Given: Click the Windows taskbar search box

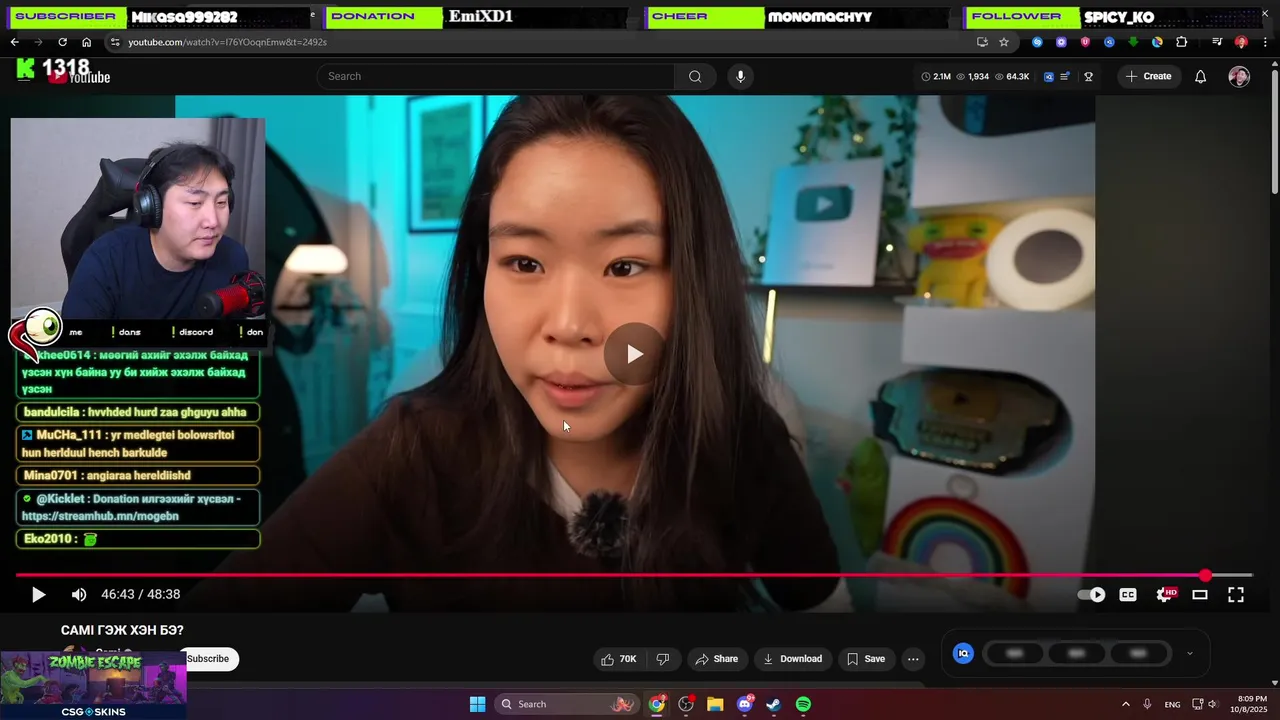Looking at the screenshot, I should (x=567, y=704).
